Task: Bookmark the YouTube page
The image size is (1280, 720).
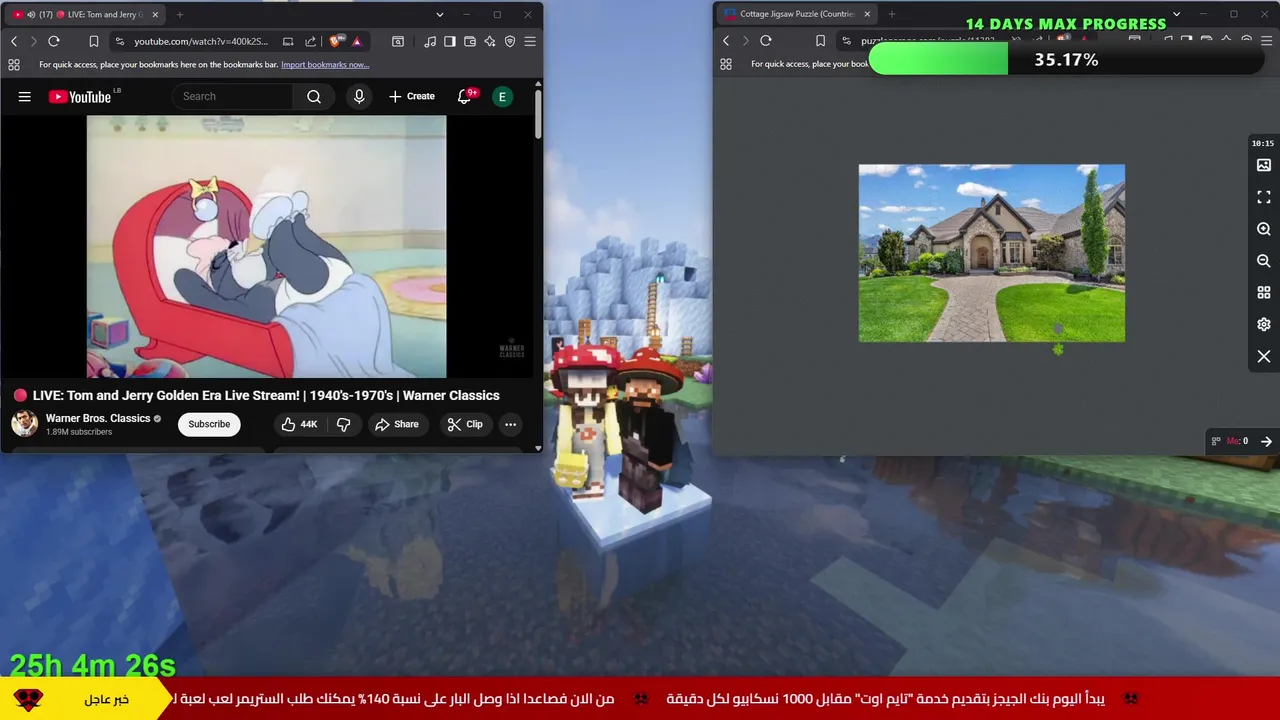Action: tap(94, 41)
